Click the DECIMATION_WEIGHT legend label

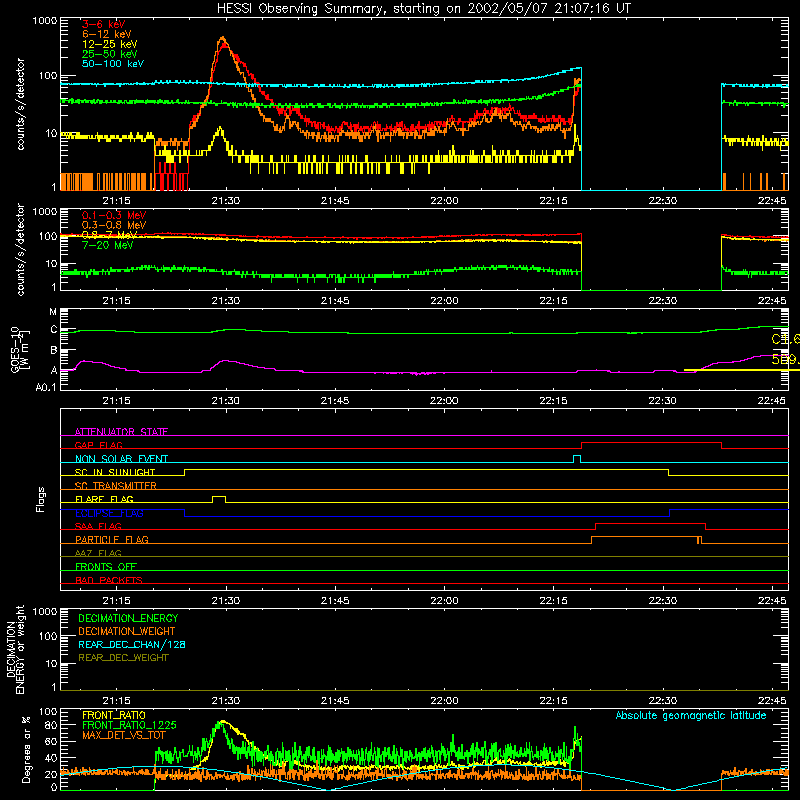(127, 631)
